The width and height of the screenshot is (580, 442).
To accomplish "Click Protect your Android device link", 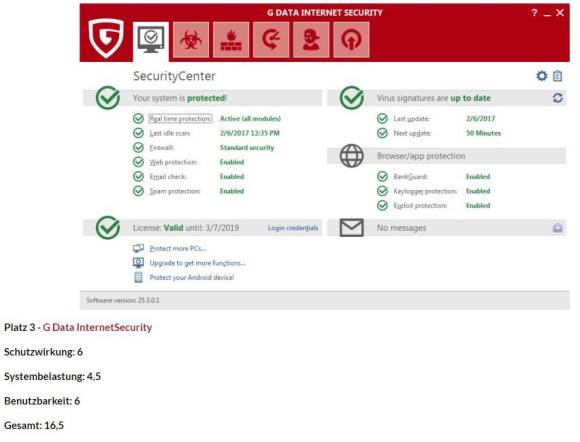I will [192, 277].
